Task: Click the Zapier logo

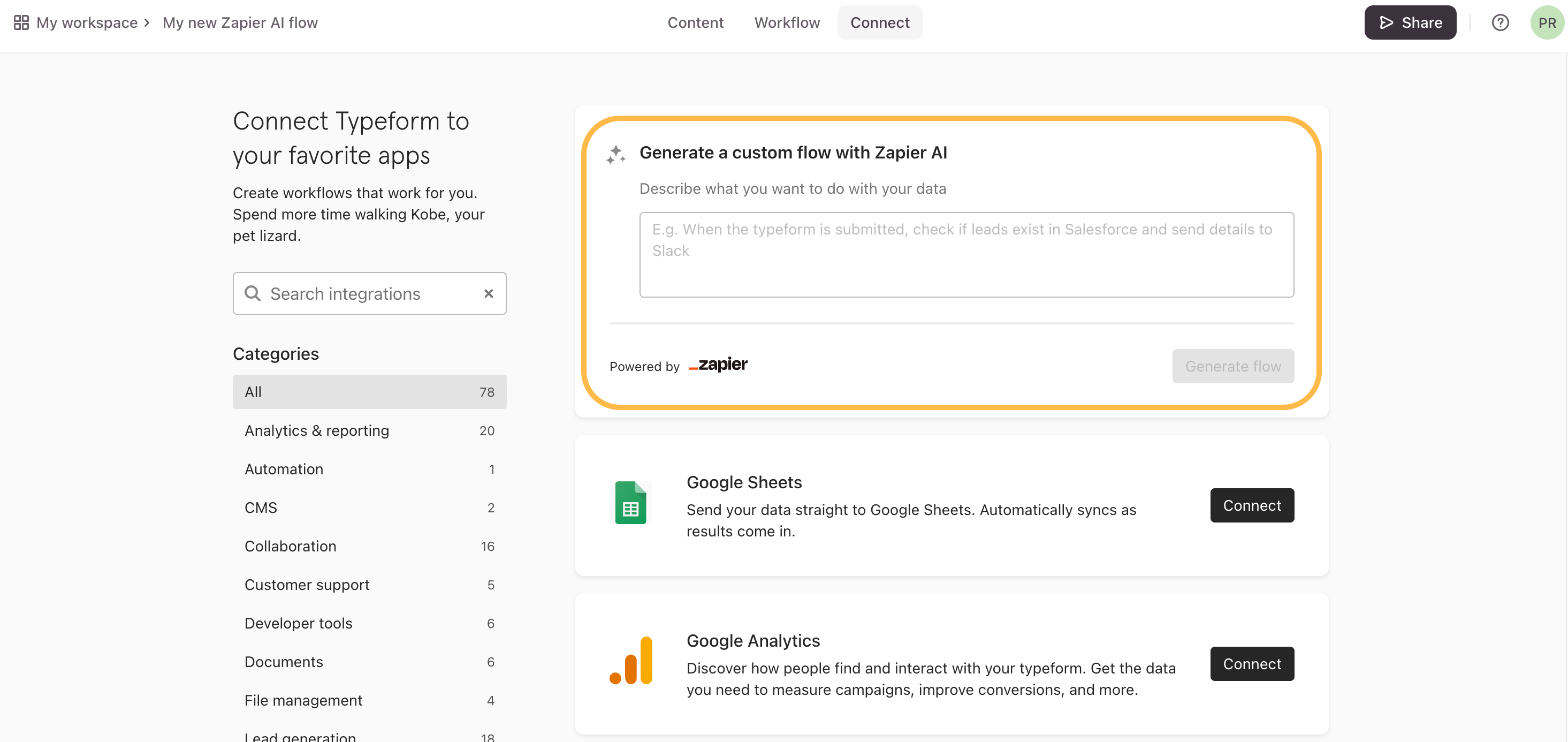Action: click(718, 365)
